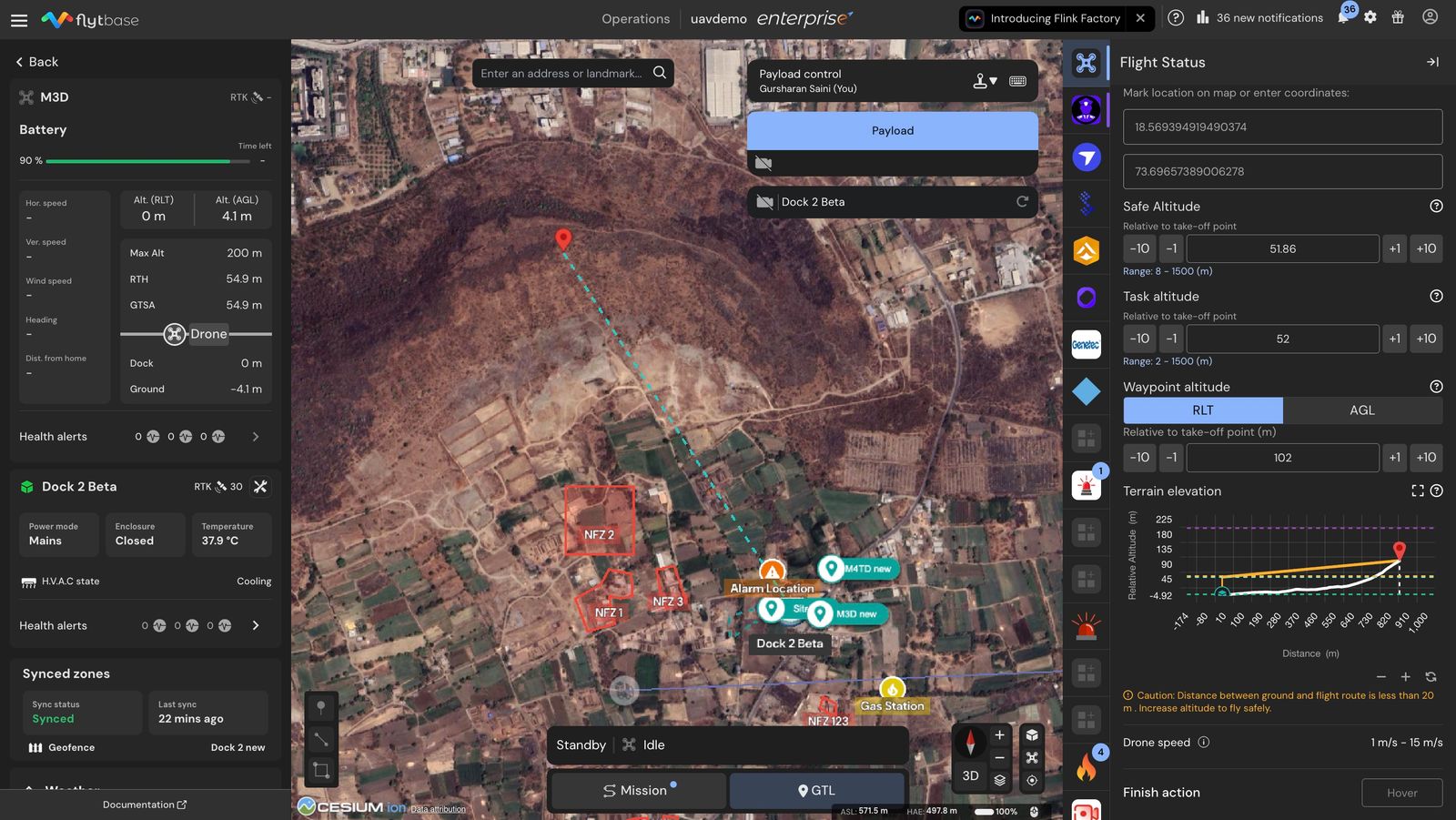The height and width of the screenshot is (820, 1456).
Task: Go back using the Back link
Action: (36, 62)
